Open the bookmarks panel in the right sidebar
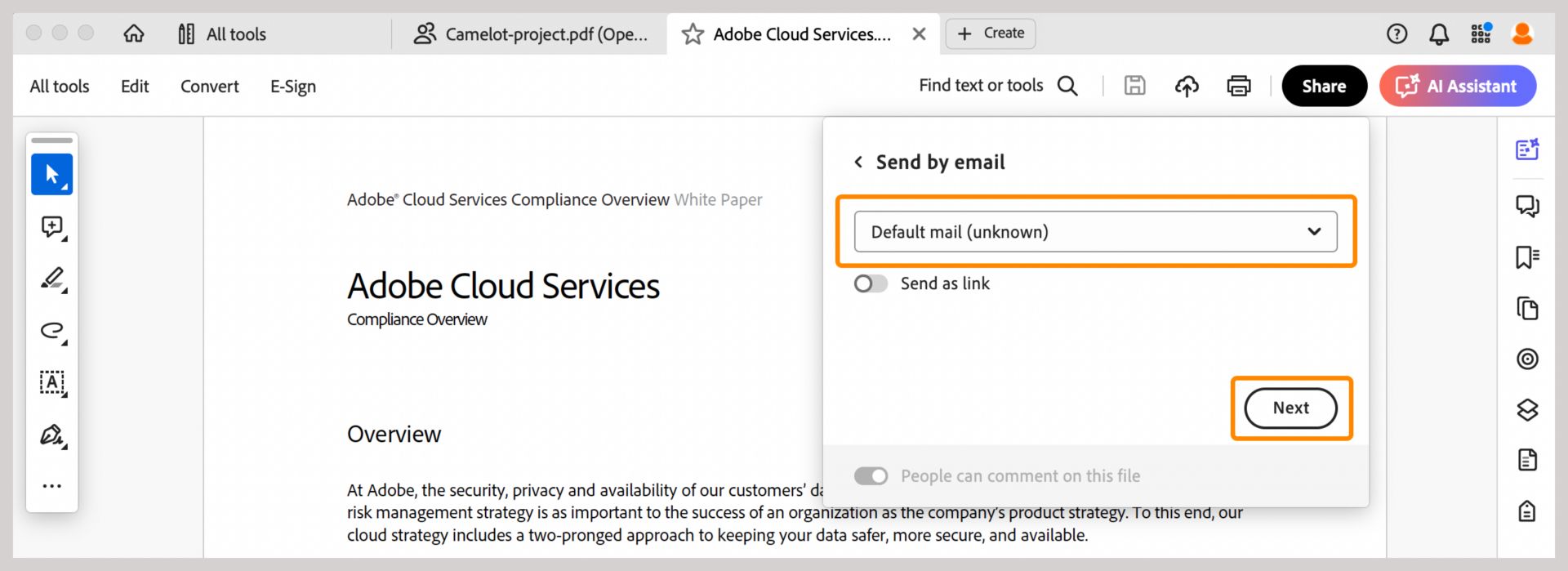The height and width of the screenshot is (571, 1568). [x=1526, y=257]
